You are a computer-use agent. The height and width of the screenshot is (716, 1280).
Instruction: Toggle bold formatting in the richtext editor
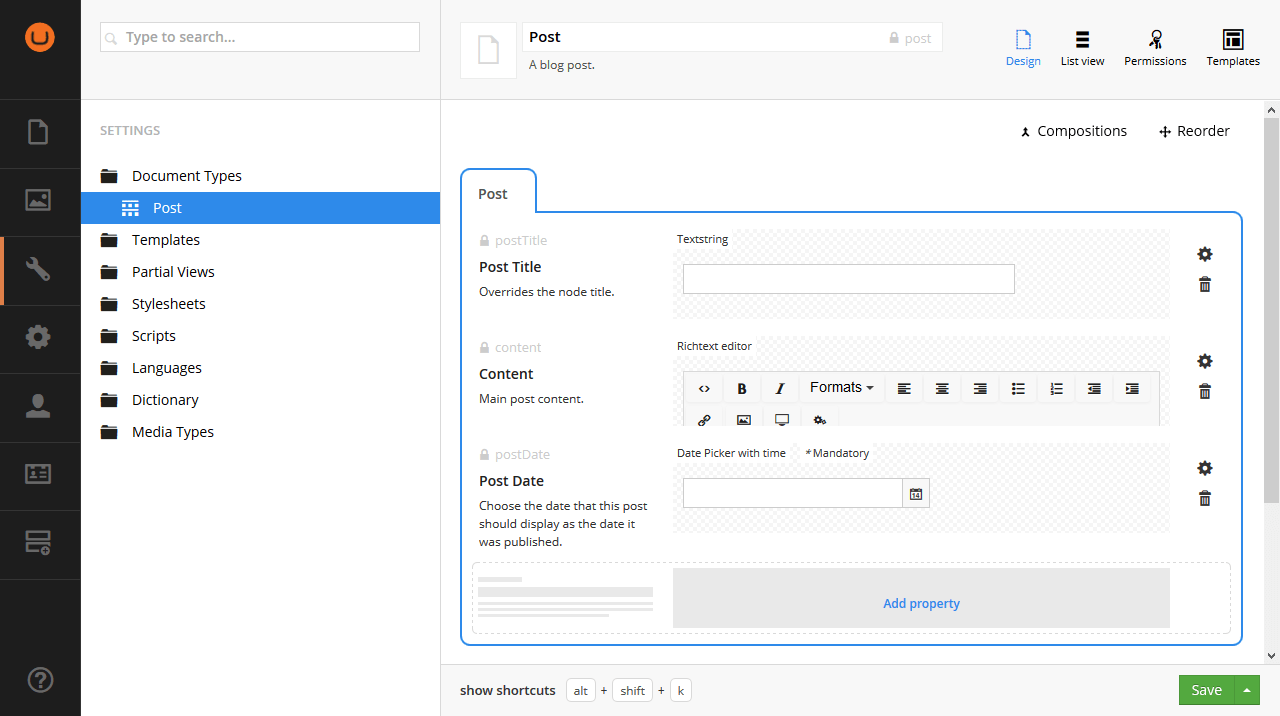[742, 388]
